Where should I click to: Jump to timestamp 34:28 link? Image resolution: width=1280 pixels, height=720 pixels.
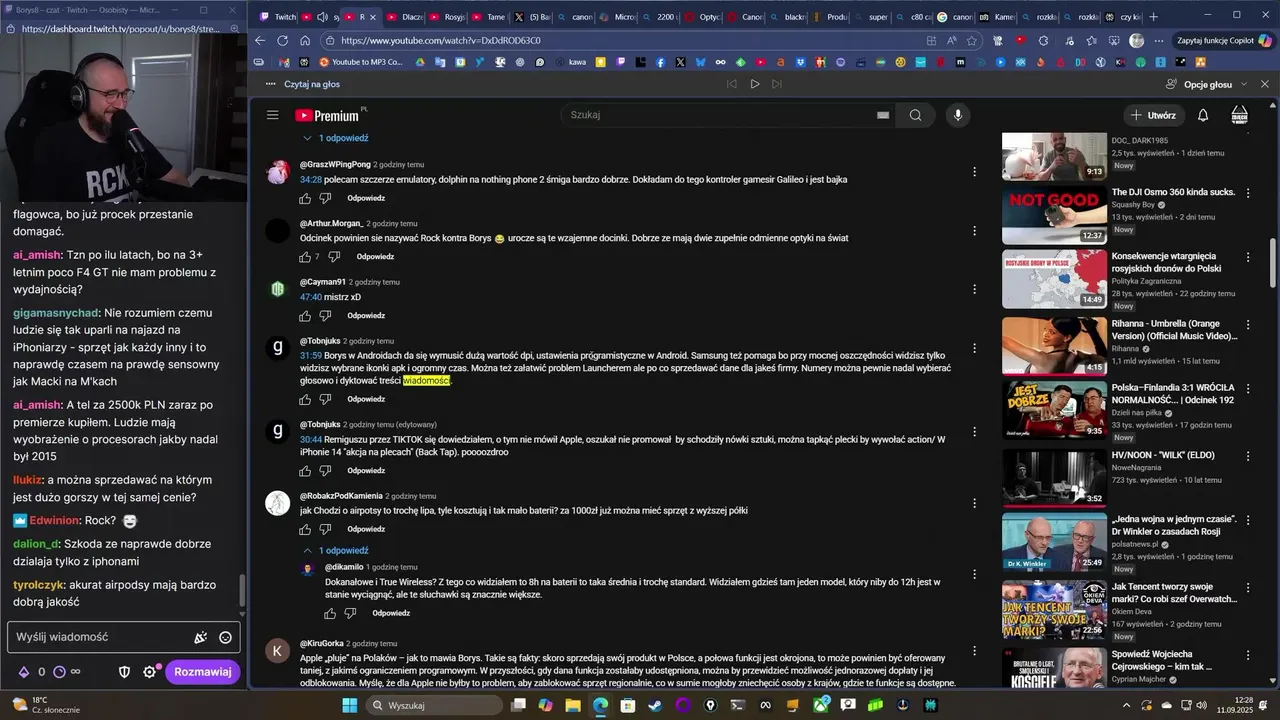[311, 180]
